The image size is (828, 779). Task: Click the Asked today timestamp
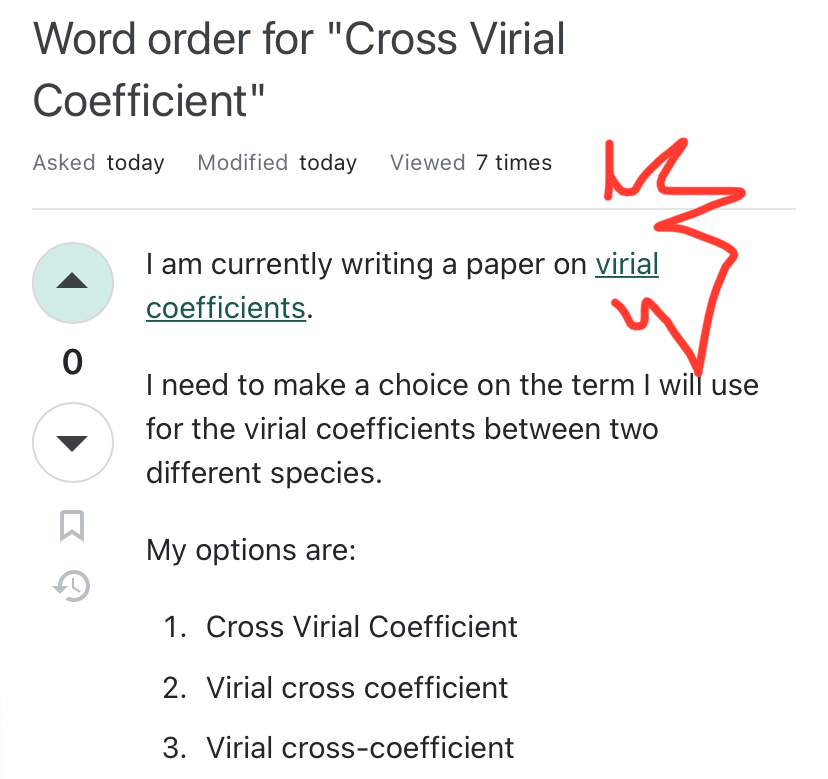98,162
